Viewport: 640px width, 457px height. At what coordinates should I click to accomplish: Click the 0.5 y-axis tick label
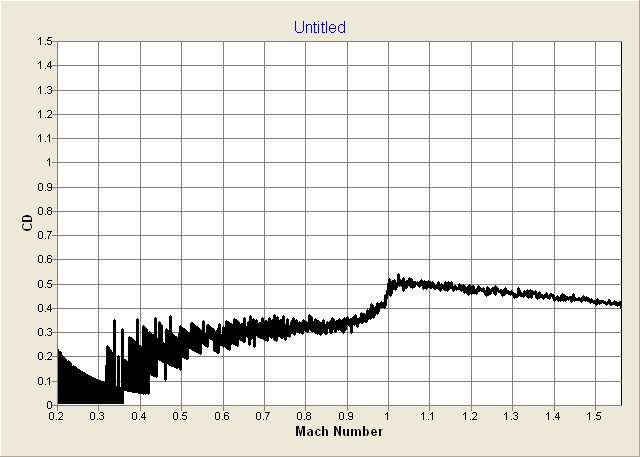(x=45, y=284)
